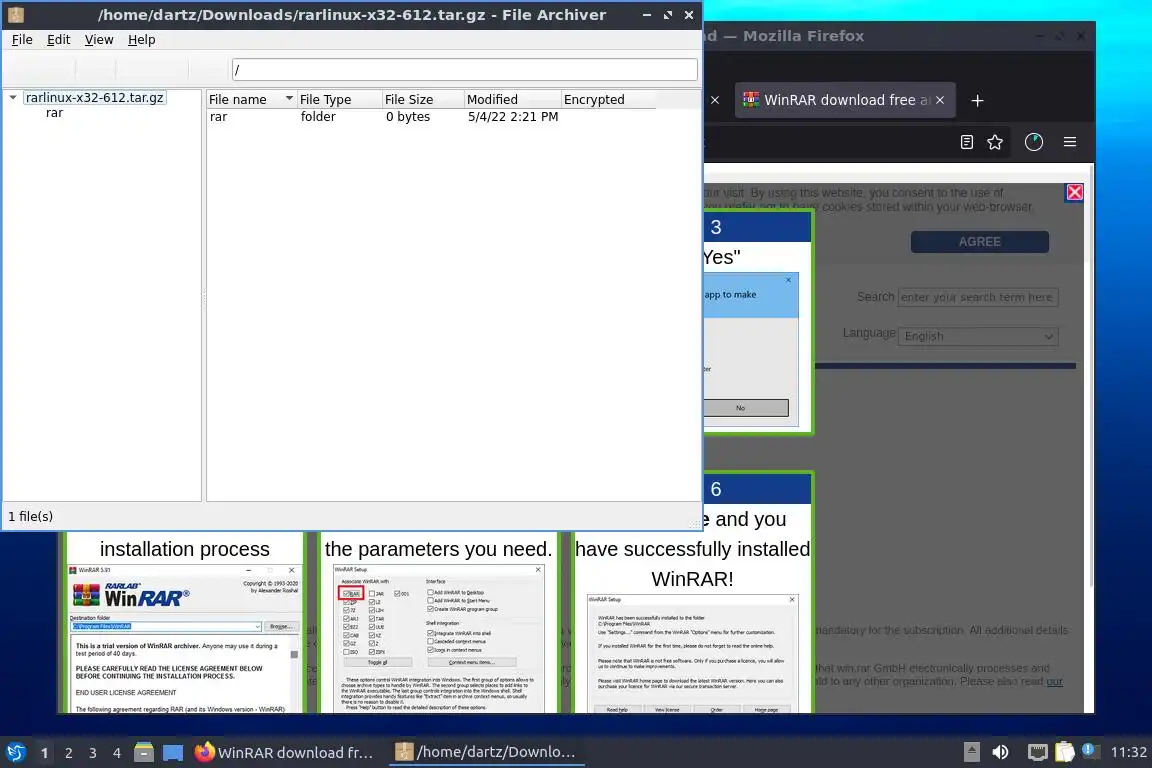Bookmark this page with star icon

tap(995, 142)
